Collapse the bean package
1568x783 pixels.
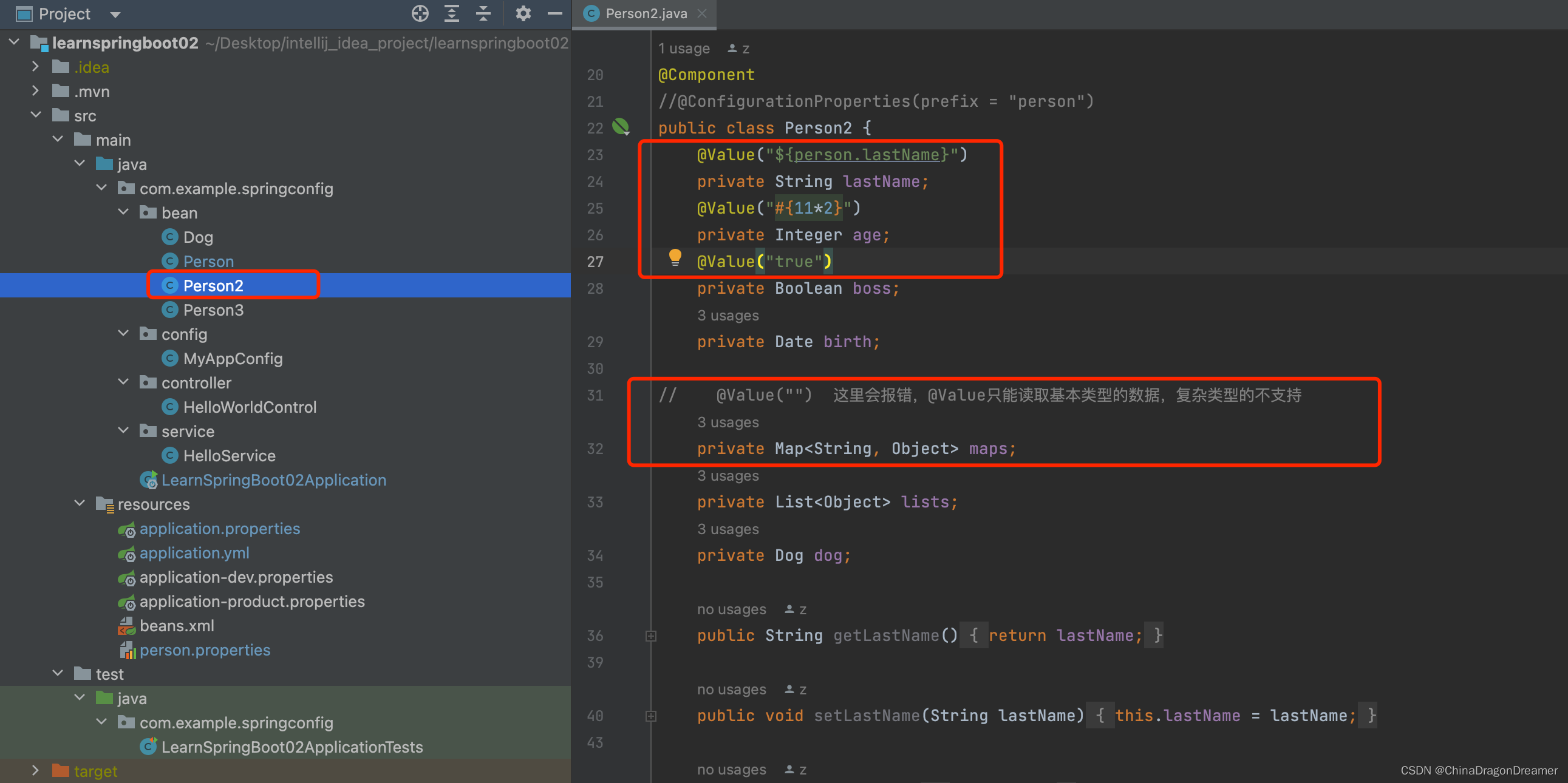(123, 212)
